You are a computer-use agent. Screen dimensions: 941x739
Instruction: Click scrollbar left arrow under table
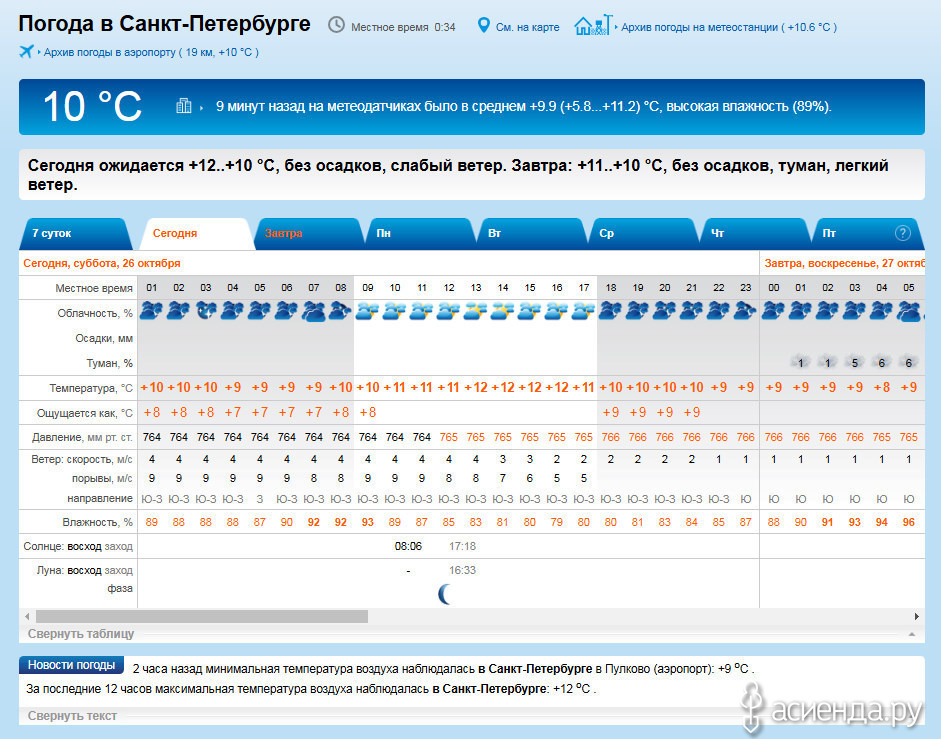[x=27, y=617]
